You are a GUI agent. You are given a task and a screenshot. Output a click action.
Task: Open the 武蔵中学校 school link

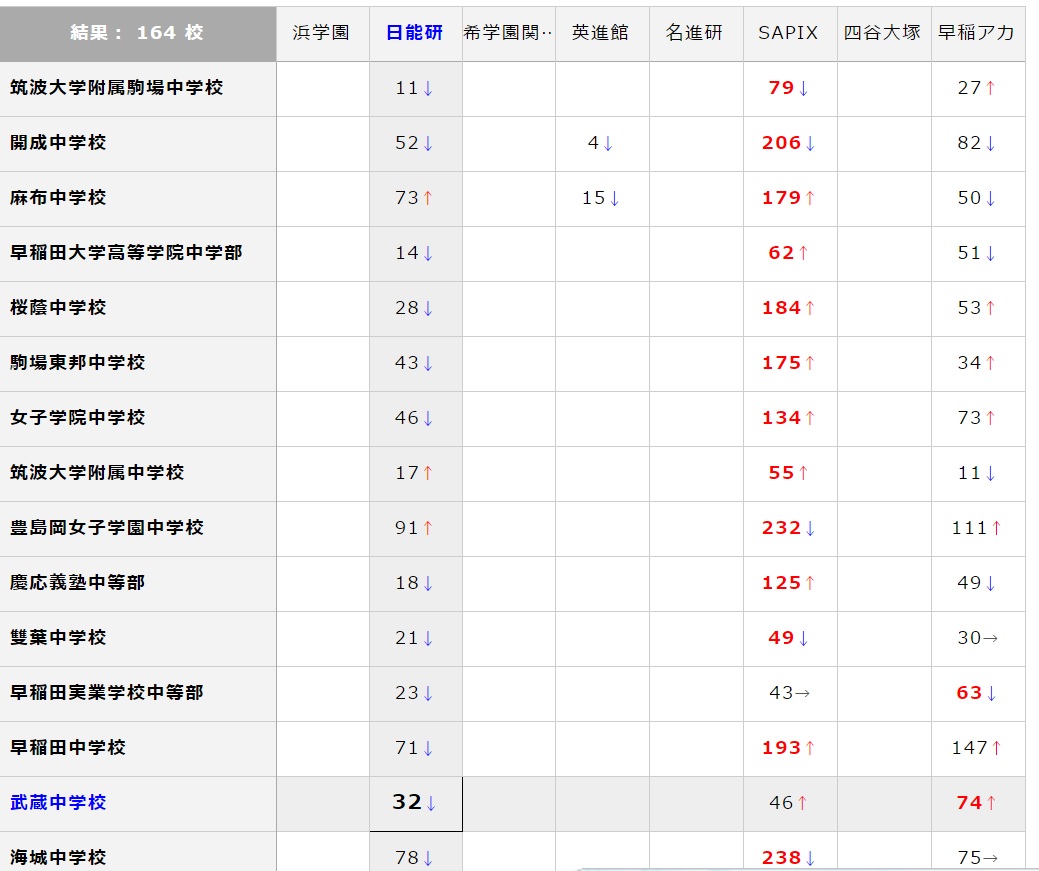point(58,803)
